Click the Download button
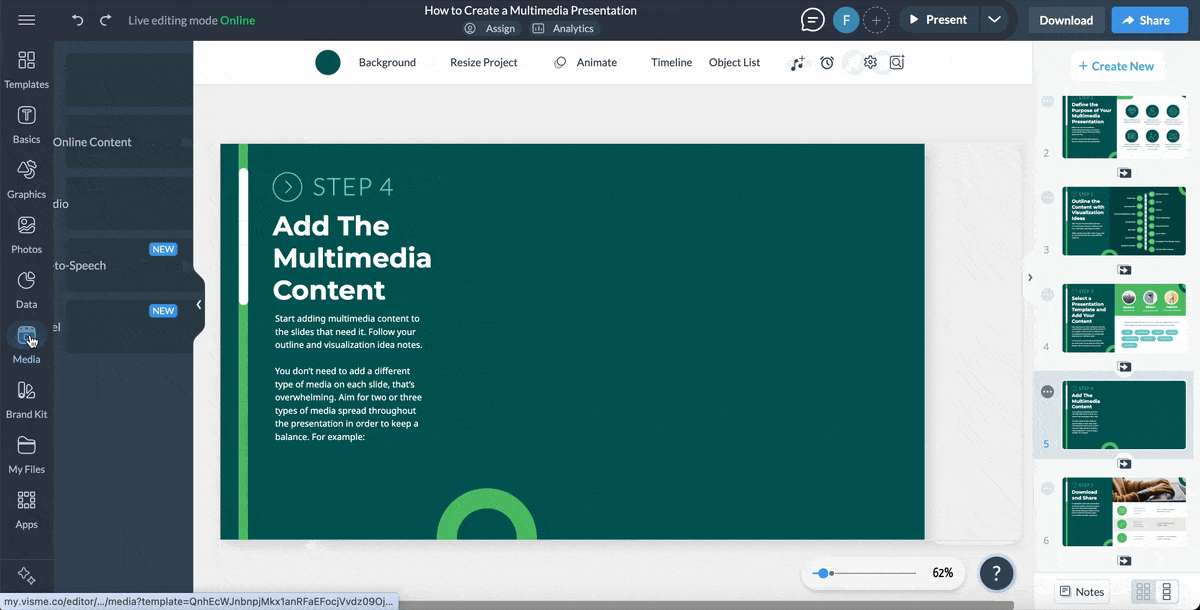Image resolution: width=1200 pixels, height=610 pixels. click(x=1066, y=20)
